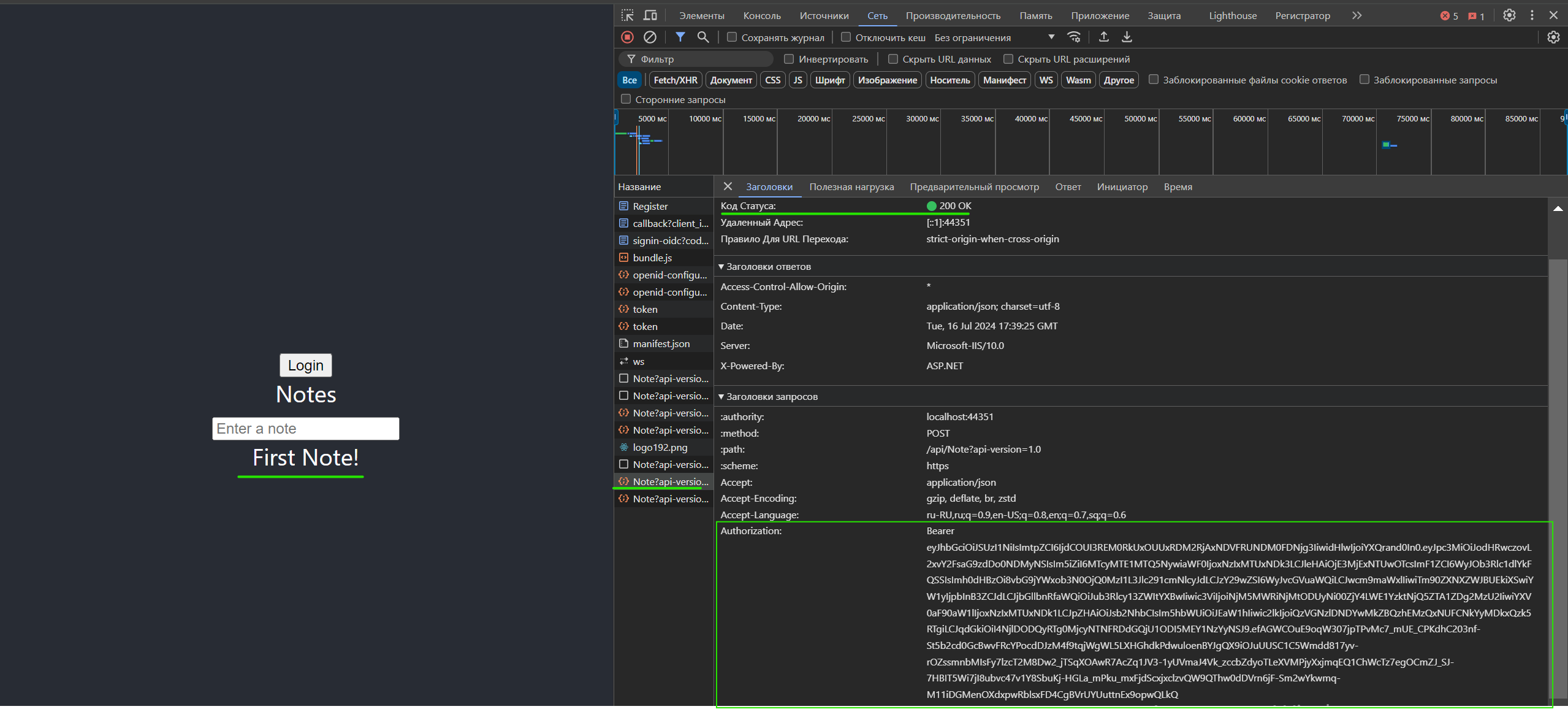Image resolution: width=1568 pixels, height=709 pixels.
Task: Check the Отключить кеш checkbox
Action: point(846,37)
